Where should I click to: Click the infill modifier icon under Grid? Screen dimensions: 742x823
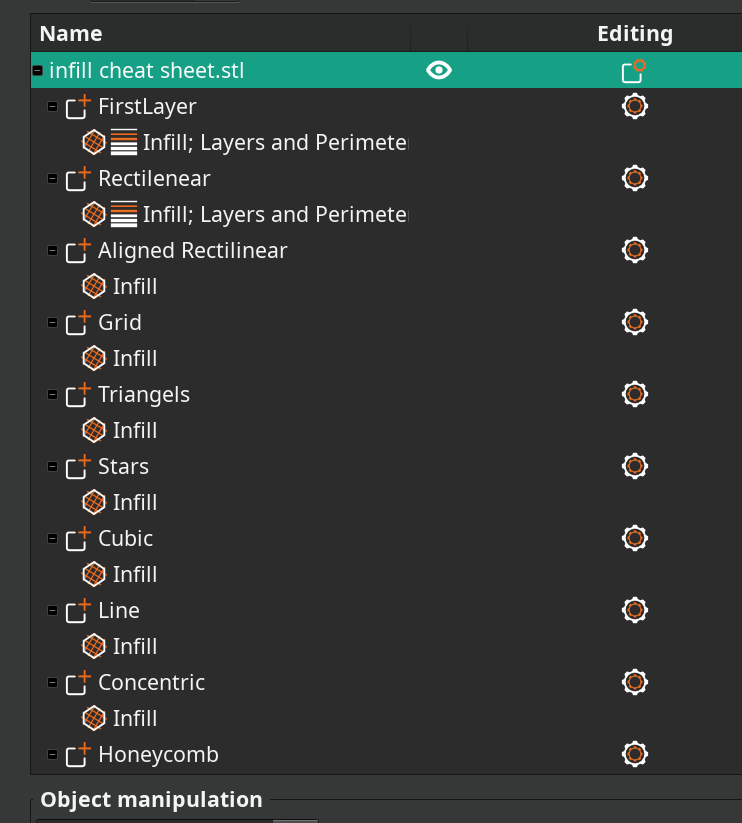(x=94, y=358)
